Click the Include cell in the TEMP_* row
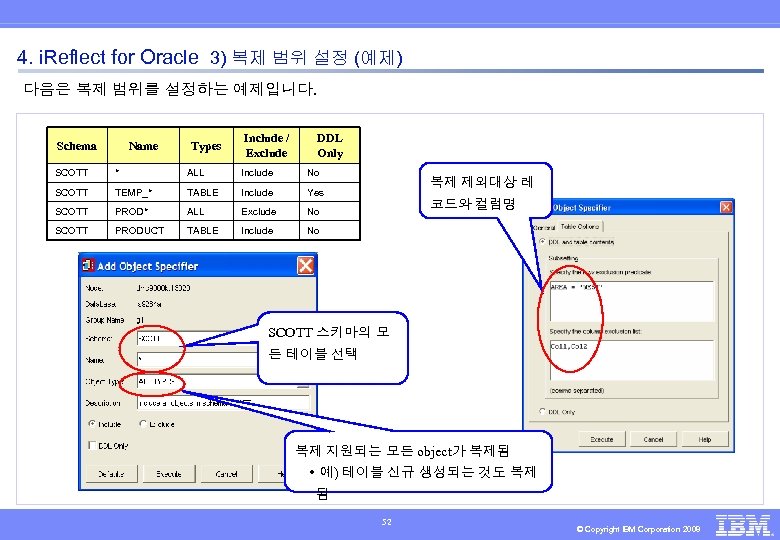Viewport: 780px width, 540px height. click(x=266, y=192)
